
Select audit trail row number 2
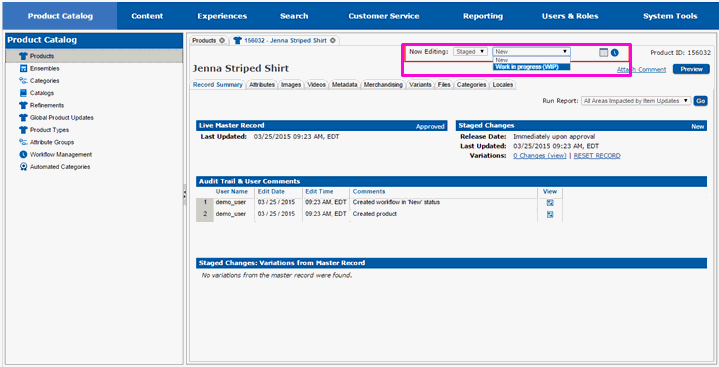(205, 214)
